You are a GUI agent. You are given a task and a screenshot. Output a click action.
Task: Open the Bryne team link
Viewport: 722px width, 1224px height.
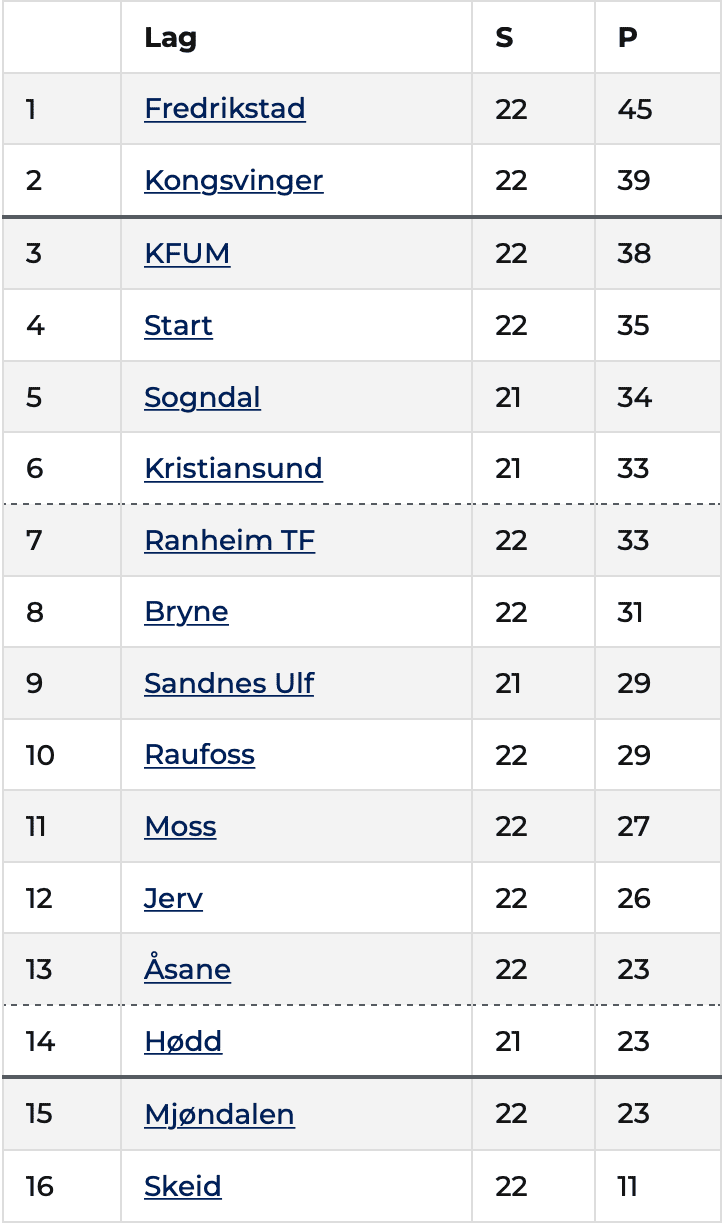coord(186,611)
